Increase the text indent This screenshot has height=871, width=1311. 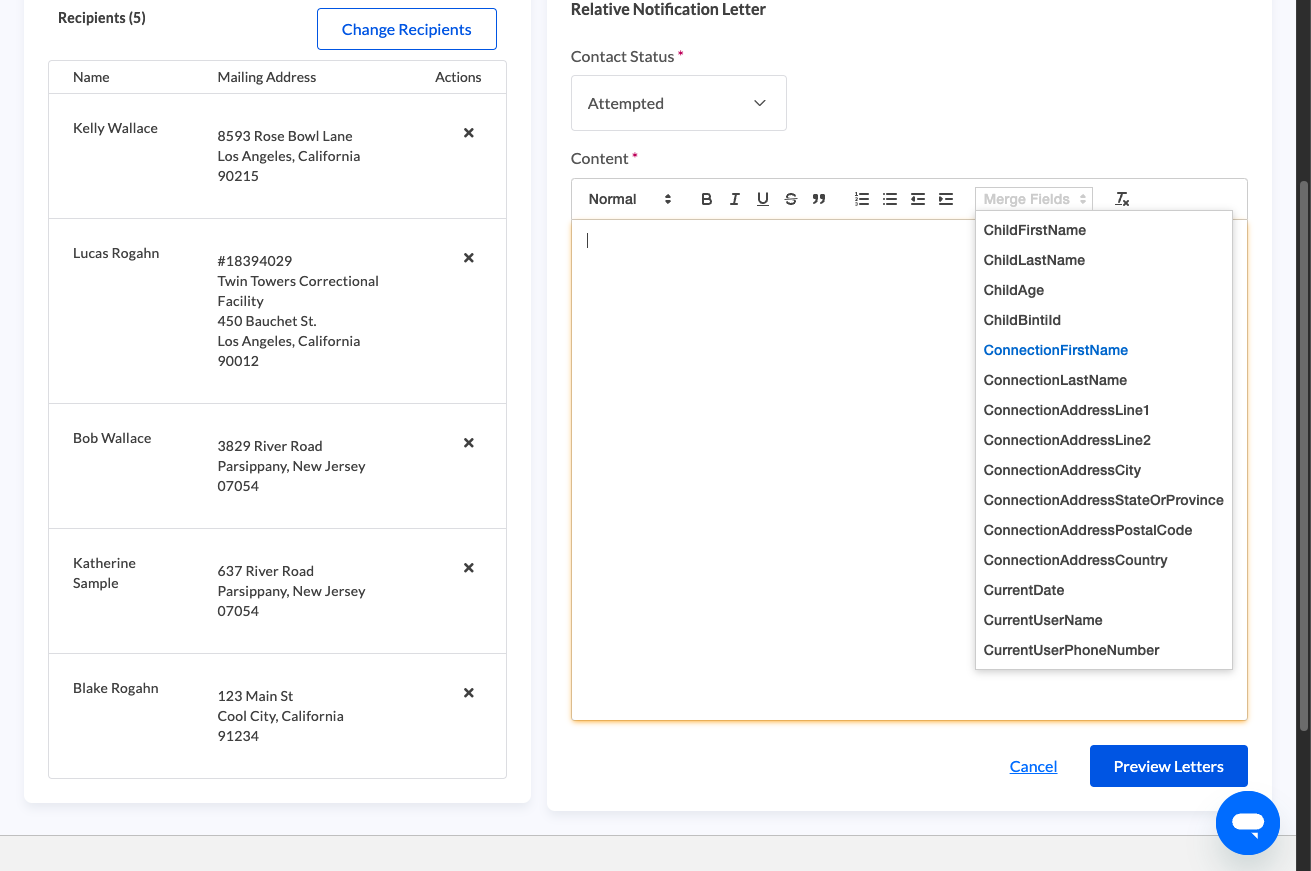pyautogui.click(x=945, y=199)
